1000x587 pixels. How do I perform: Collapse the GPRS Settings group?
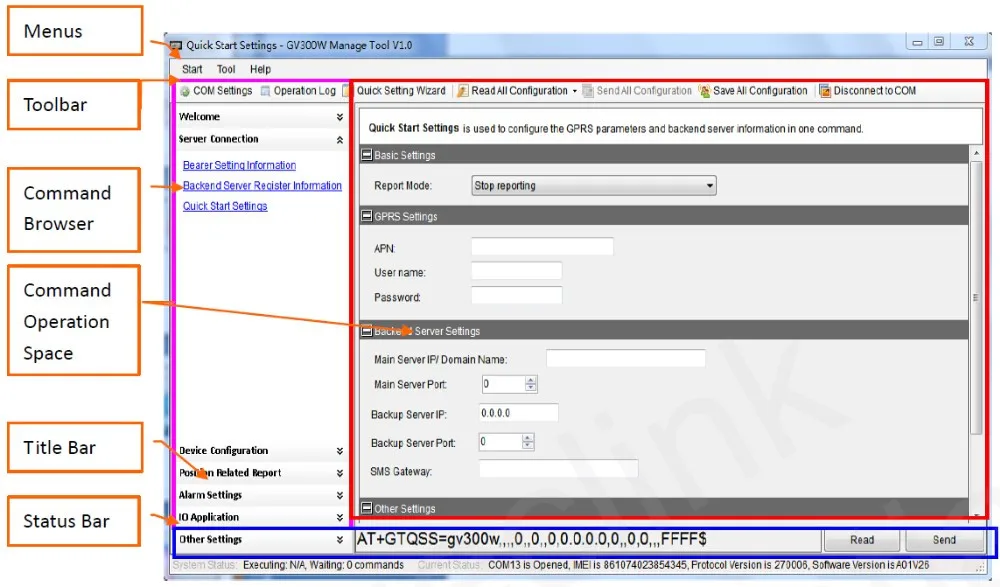[367, 216]
